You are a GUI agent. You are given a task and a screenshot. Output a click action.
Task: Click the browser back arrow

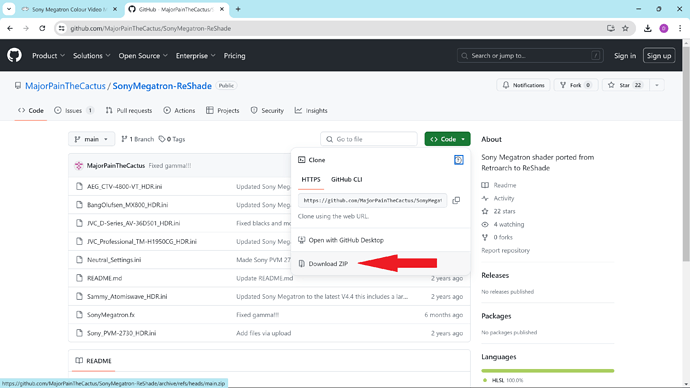pos(10,28)
